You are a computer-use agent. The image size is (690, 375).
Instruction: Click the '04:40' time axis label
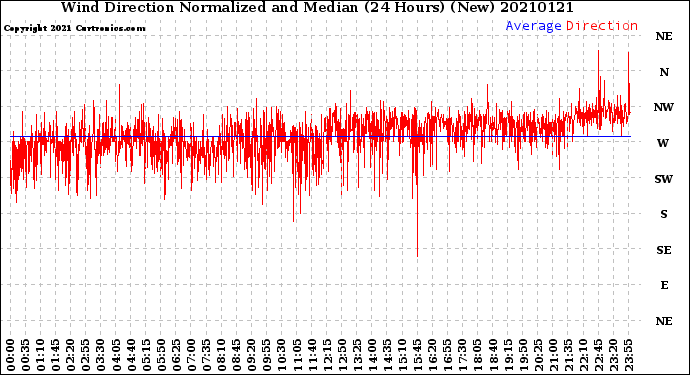point(131,356)
